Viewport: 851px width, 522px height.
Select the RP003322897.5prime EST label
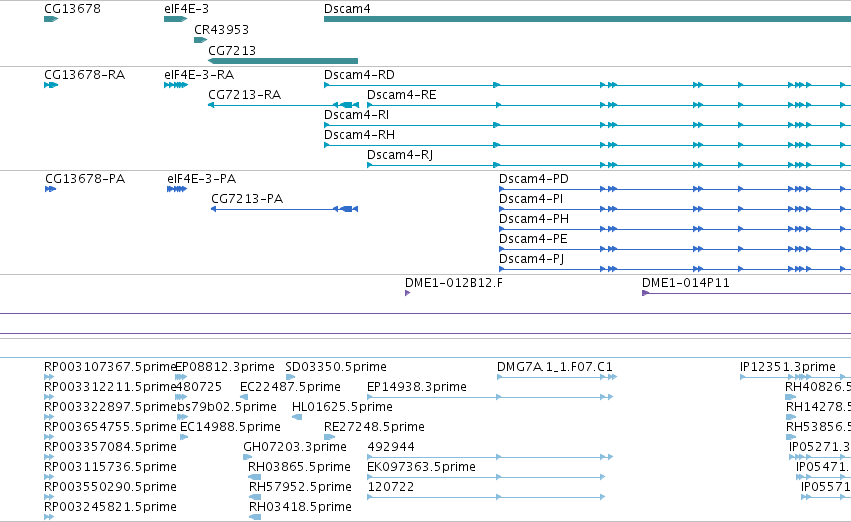coord(110,407)
